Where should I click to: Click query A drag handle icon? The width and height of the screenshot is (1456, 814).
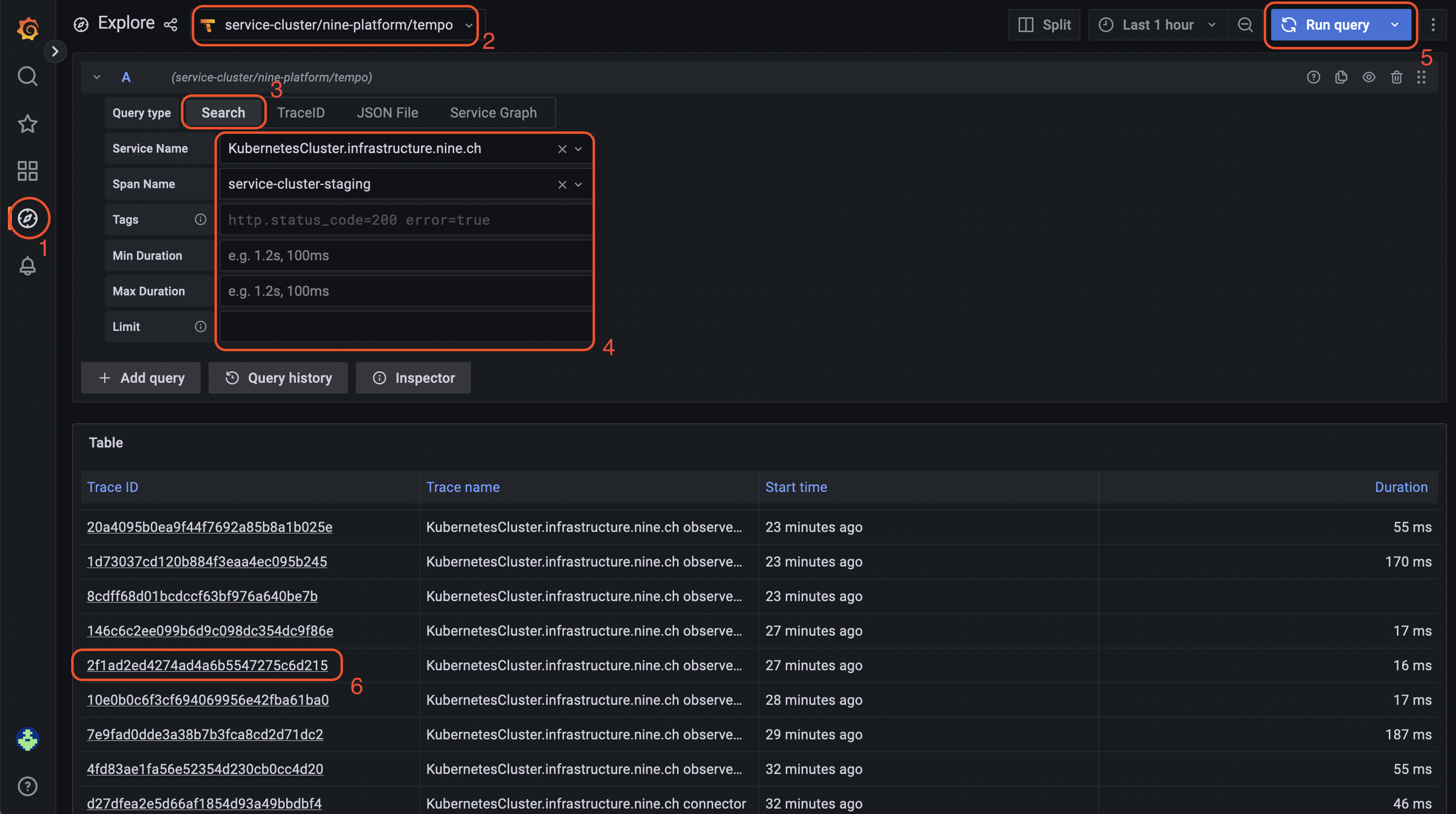pyautogui.click(x=1421, y=78)
